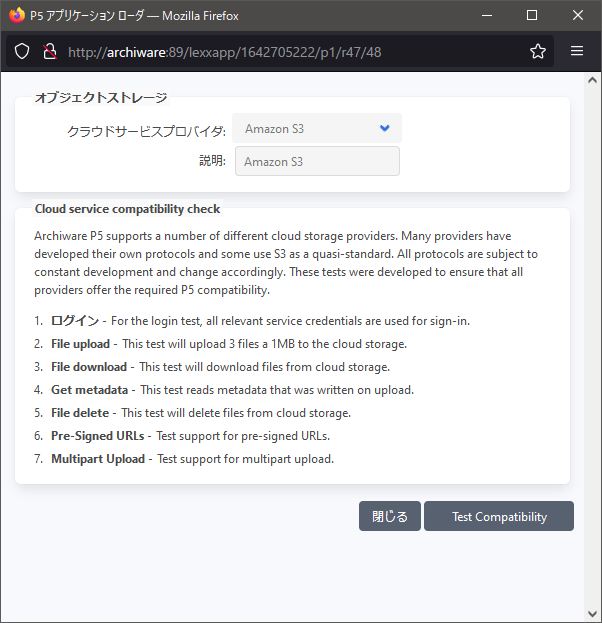Close the P5 application loader window
Viewport: 602px width, 623px height.
578,15
